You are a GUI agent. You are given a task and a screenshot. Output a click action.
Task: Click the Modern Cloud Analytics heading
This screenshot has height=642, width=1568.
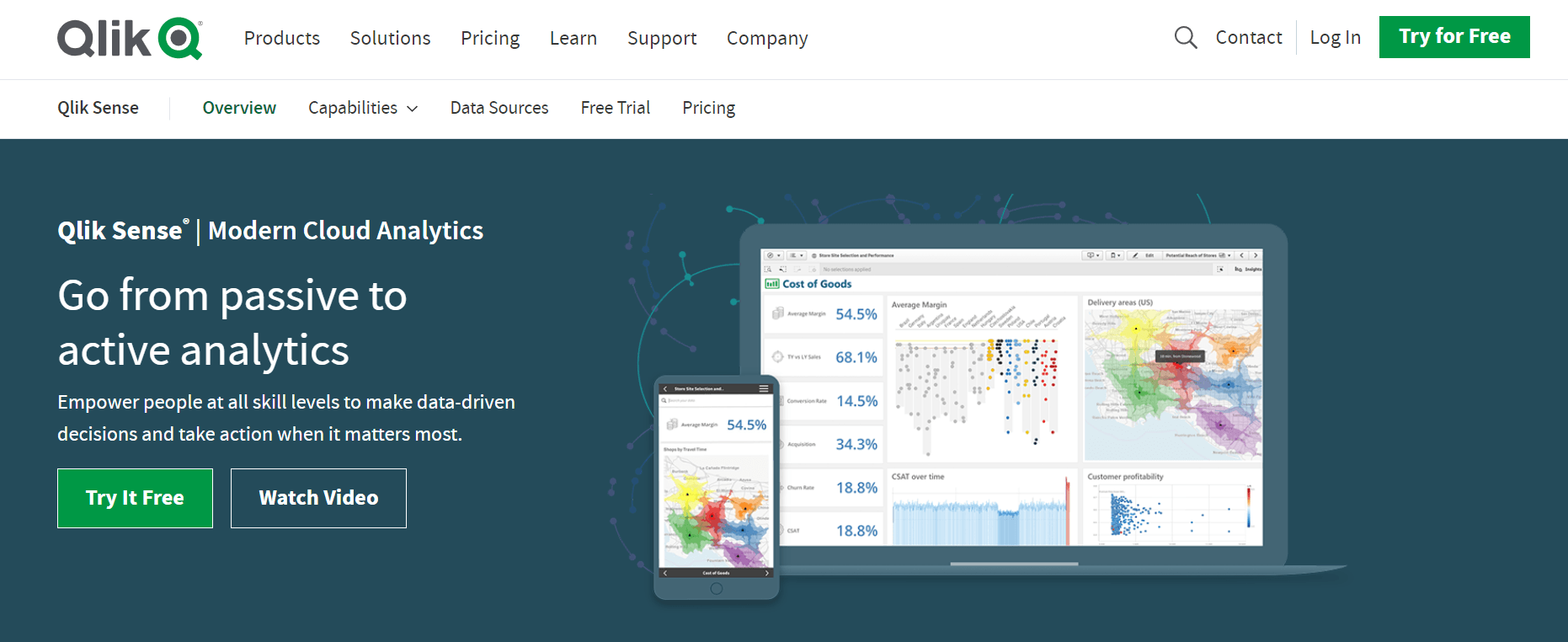pos(345,231)
